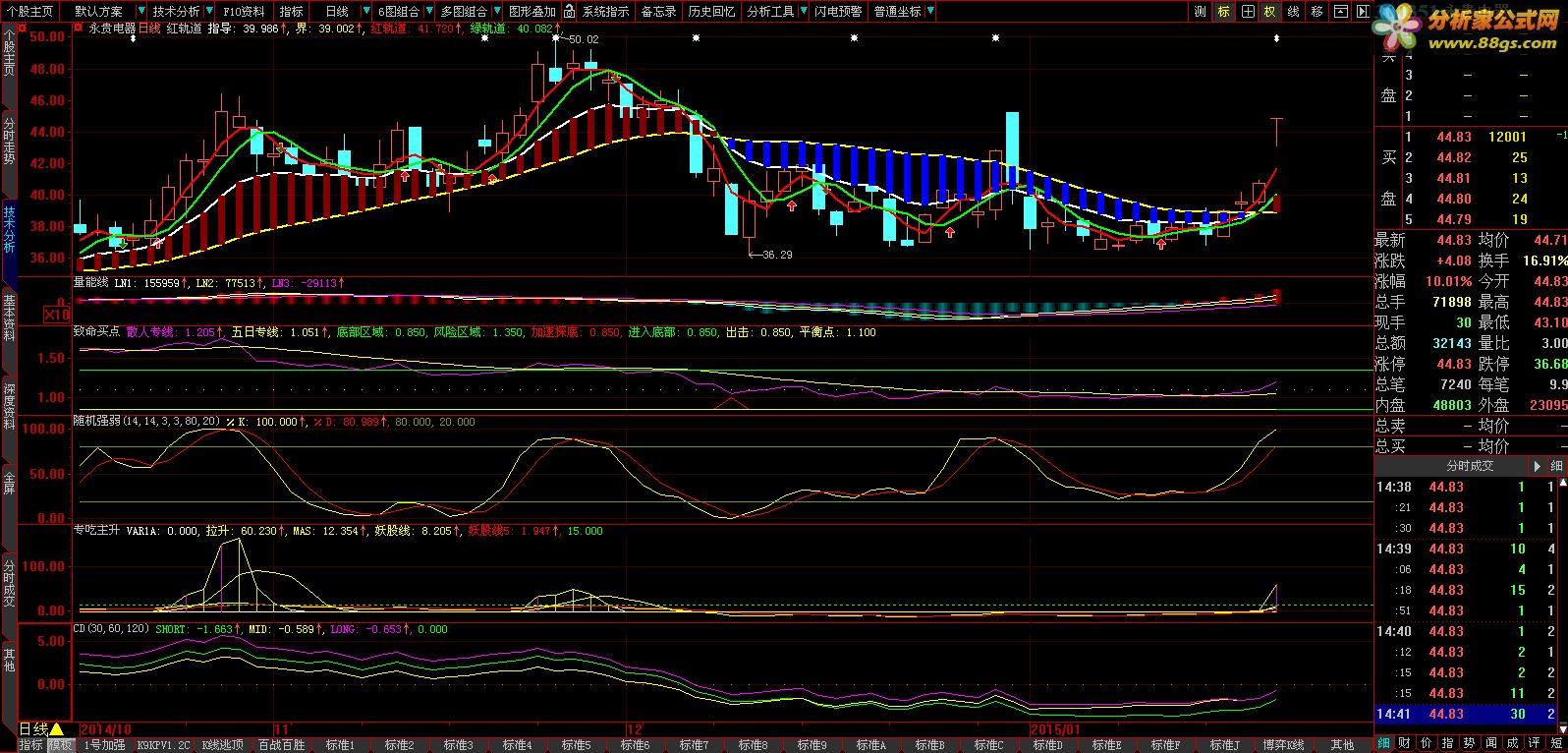Switch to 其他 bottom template tab

tap(1342, 745)
